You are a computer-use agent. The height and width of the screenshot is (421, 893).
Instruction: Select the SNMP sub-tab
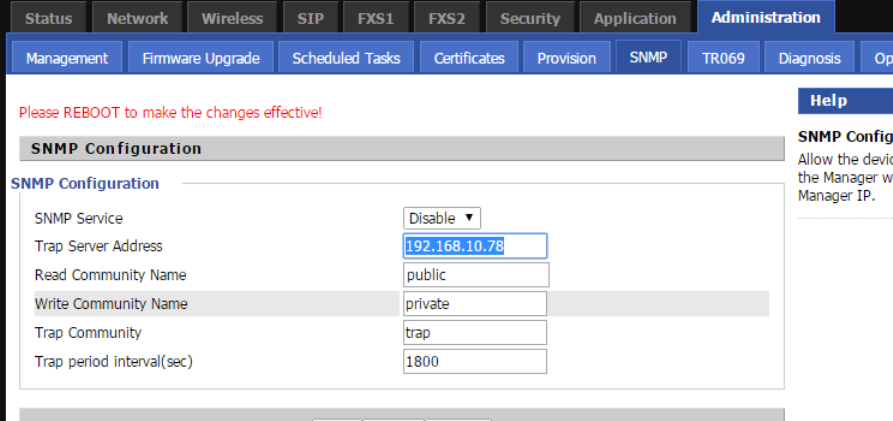click(648, 57)
